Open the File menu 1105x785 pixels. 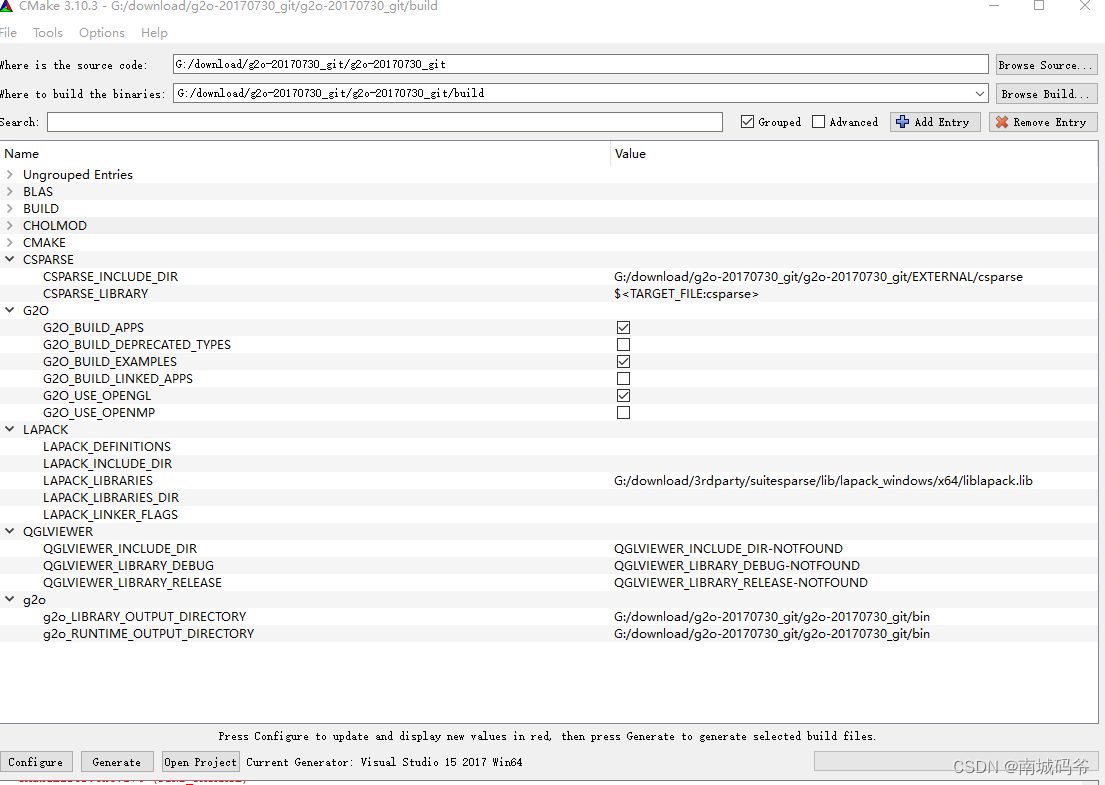click(8, 32)
